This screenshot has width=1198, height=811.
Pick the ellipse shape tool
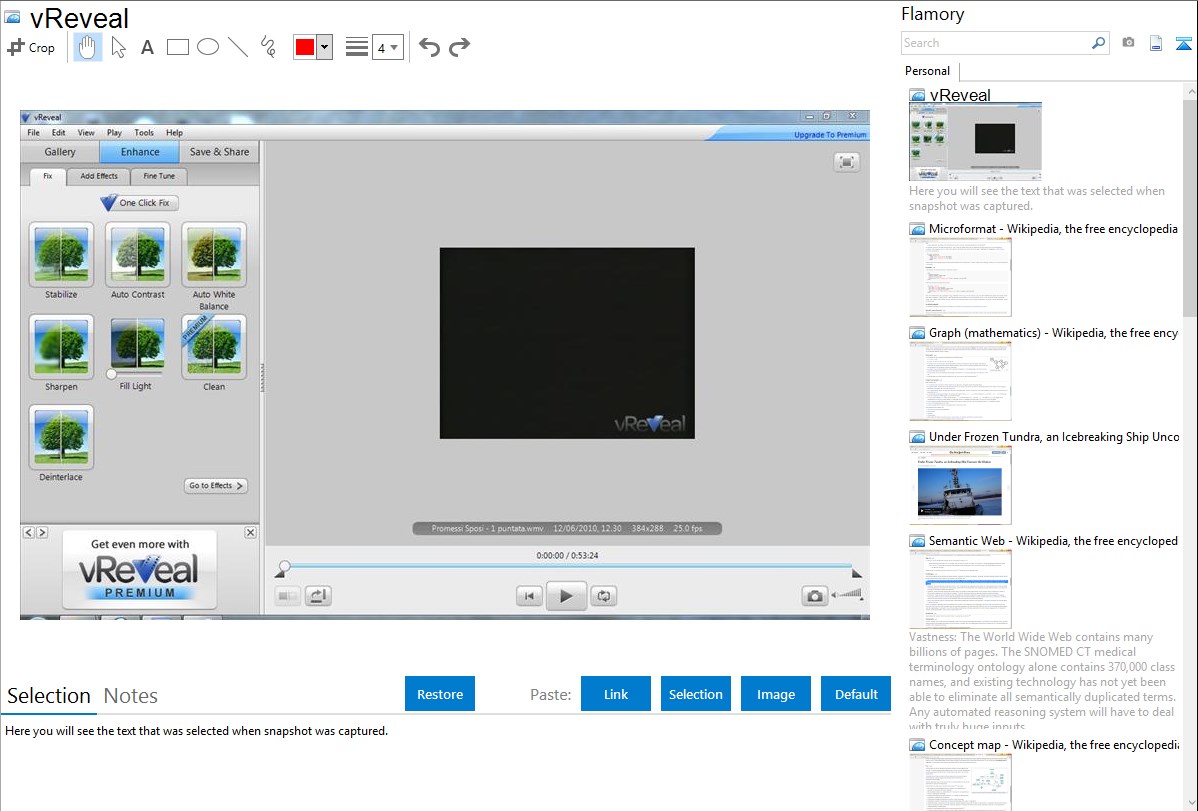pos(208,47)
